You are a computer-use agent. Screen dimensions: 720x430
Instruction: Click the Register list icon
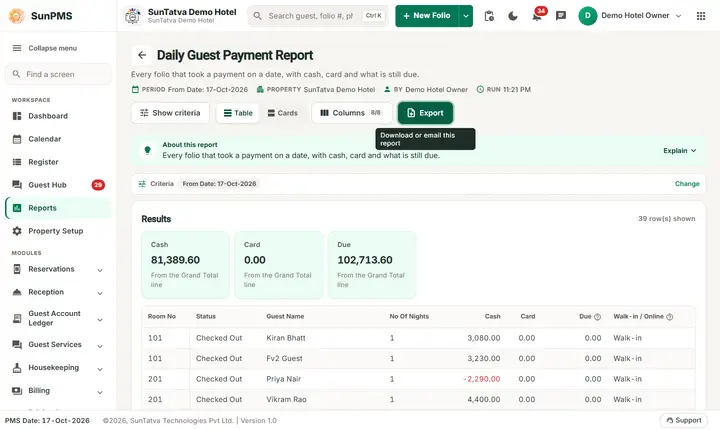tap(17, 162)
